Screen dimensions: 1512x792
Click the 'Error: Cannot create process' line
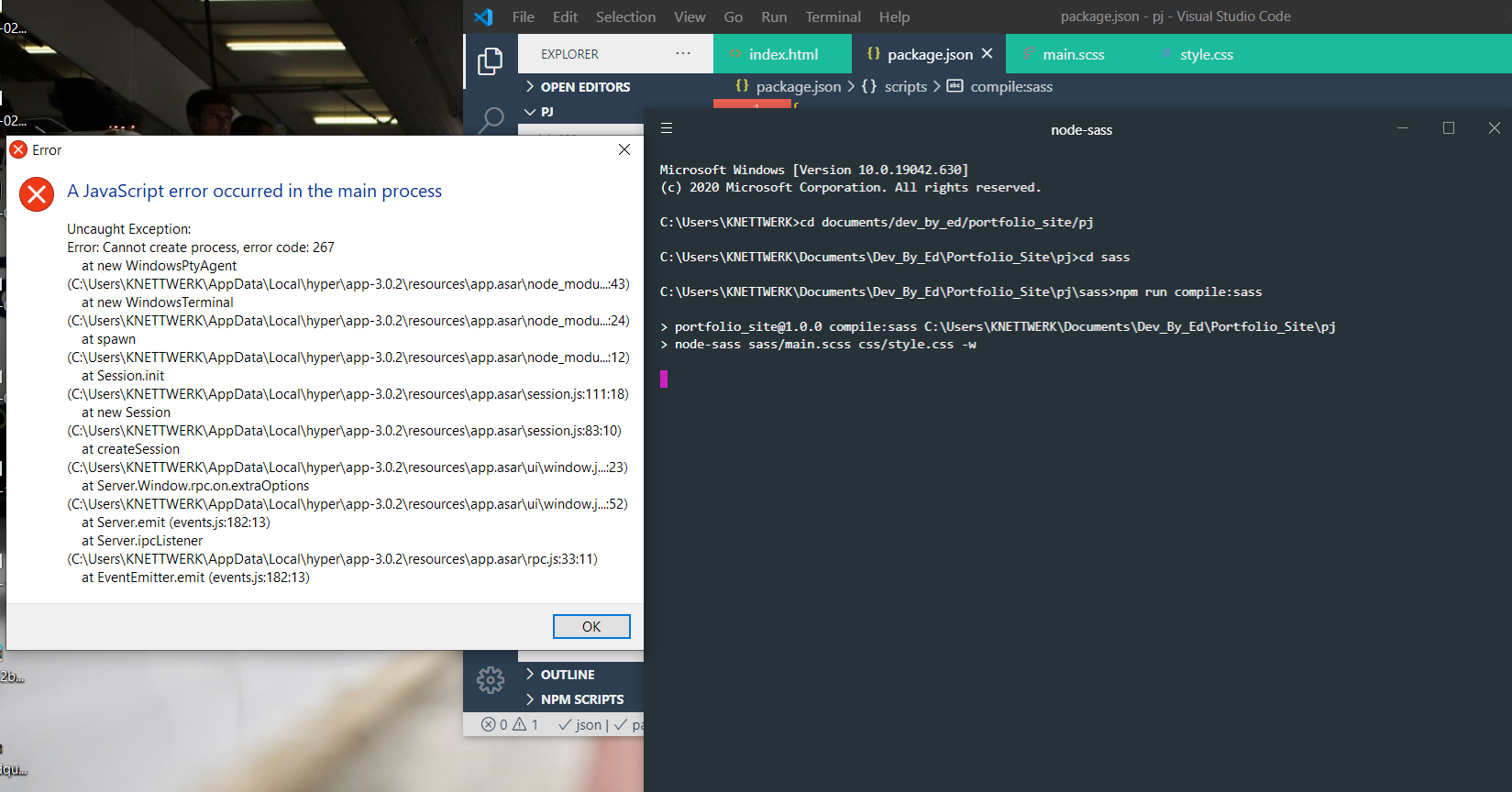click(x=201, y=247)
